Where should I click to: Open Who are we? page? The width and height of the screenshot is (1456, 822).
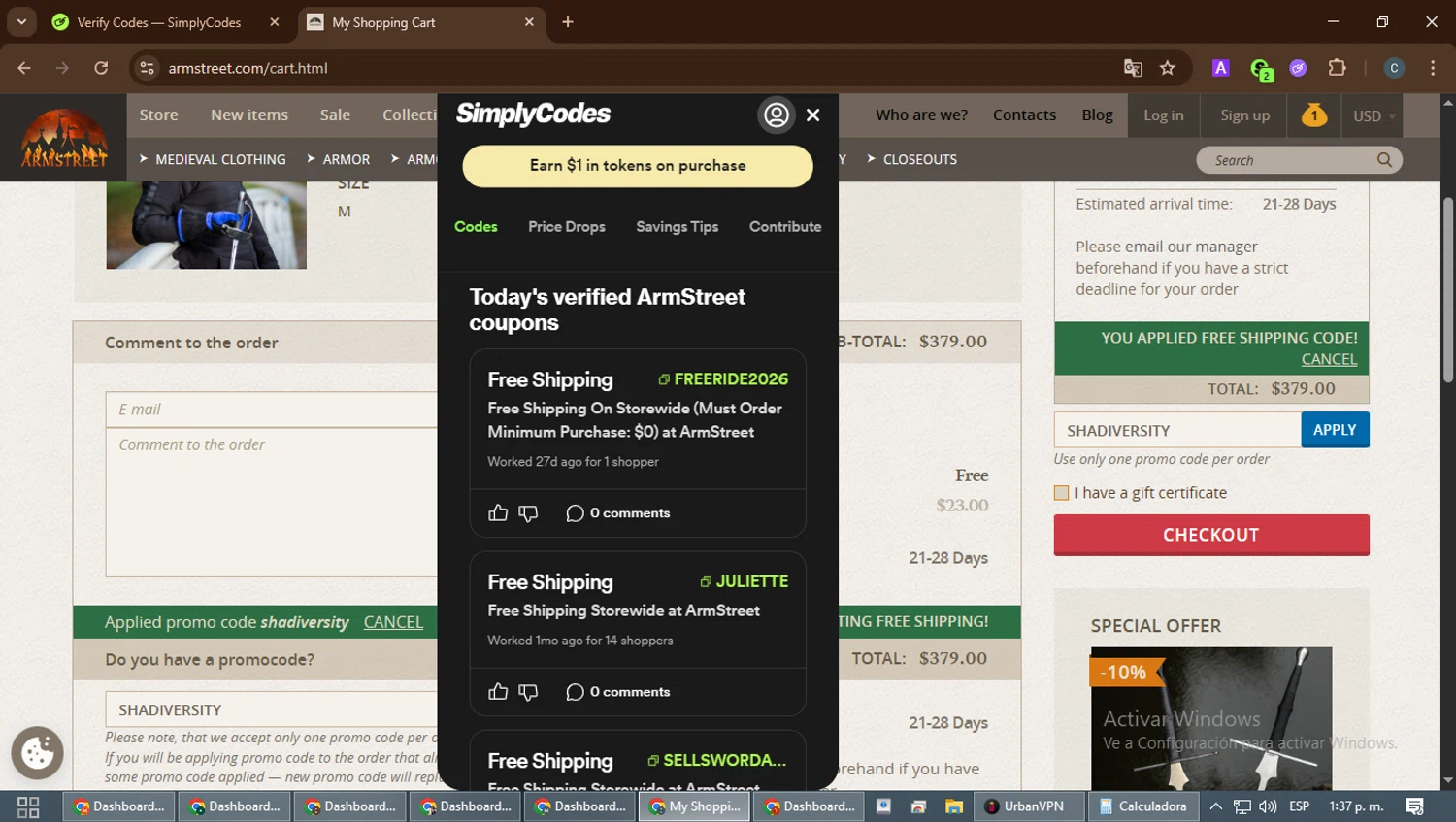pyautogui.click(x=921, y=115)
